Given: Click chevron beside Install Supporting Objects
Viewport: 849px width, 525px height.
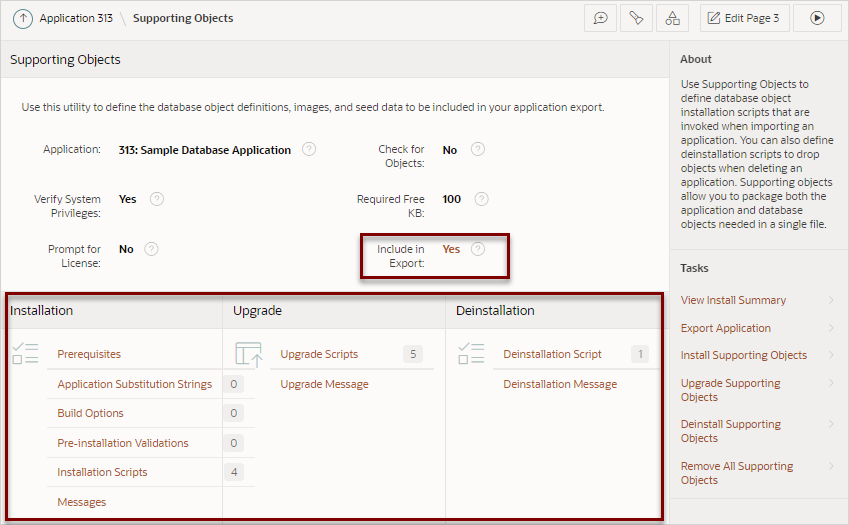Looking at the screenshot, I should [x=831, y=355].
